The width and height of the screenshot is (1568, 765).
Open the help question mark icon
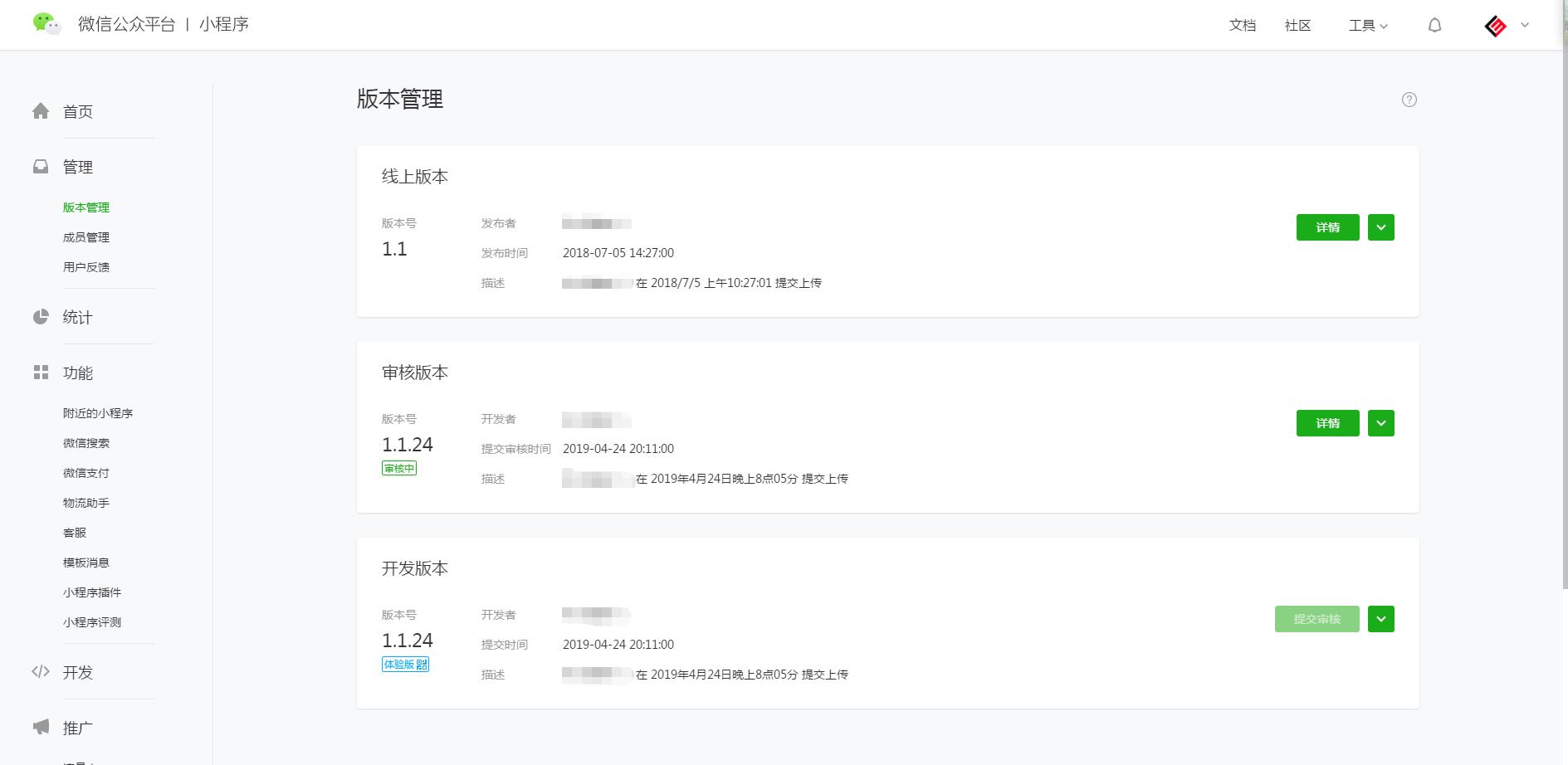click(1409, 100)
